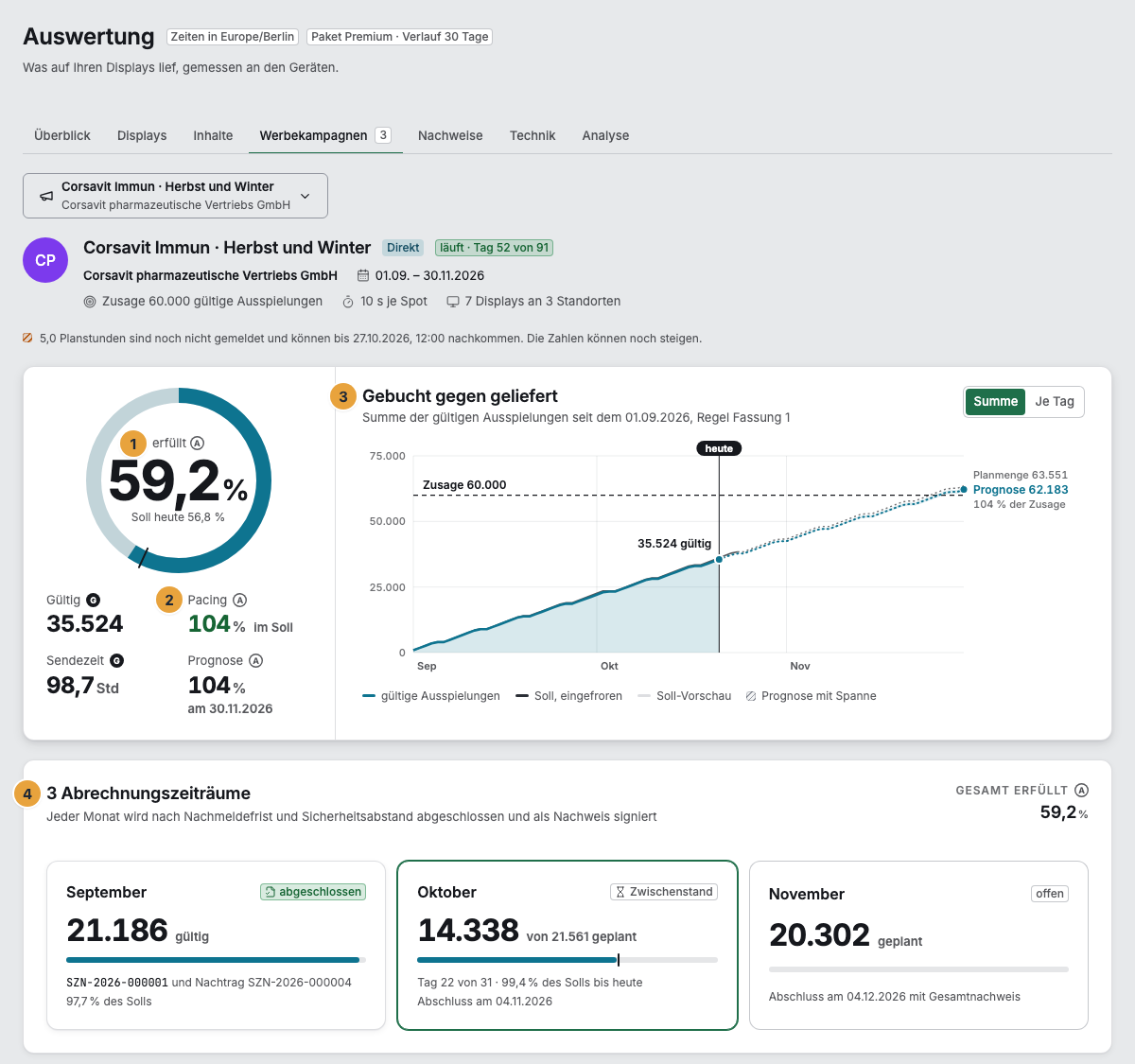Click the info badge next to Prognose
1135x1064 pixels.
256,660
